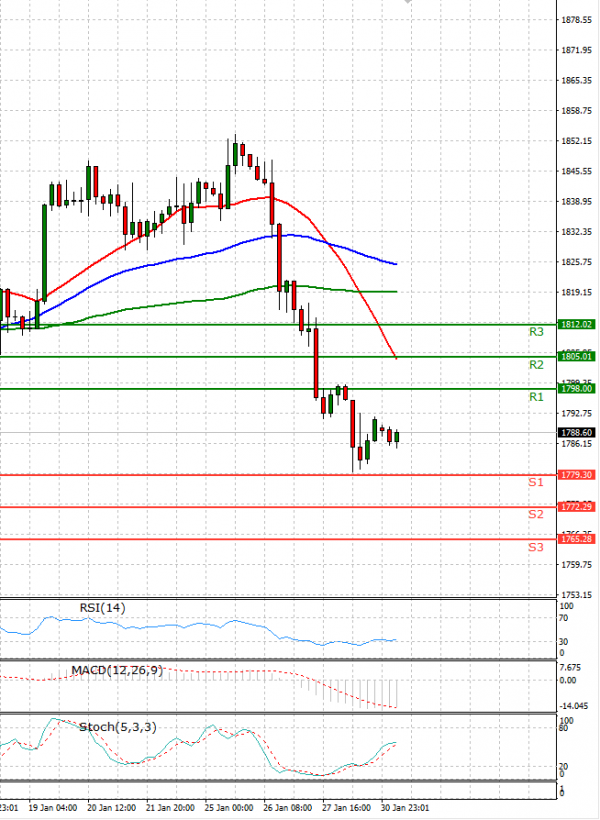600x820 pixels.
Task: Click the 26 Jan 08:00 time label
Action: pyautogui.click(x=287, y=808)
